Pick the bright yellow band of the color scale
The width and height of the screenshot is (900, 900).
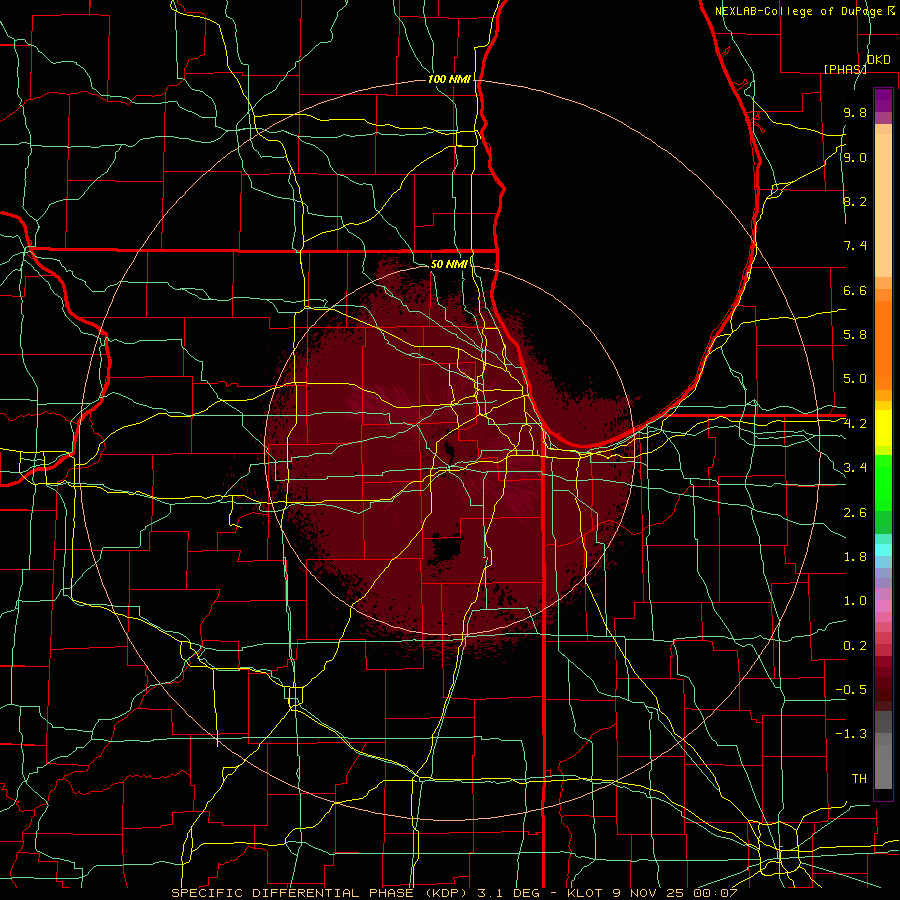click(883, 428)
